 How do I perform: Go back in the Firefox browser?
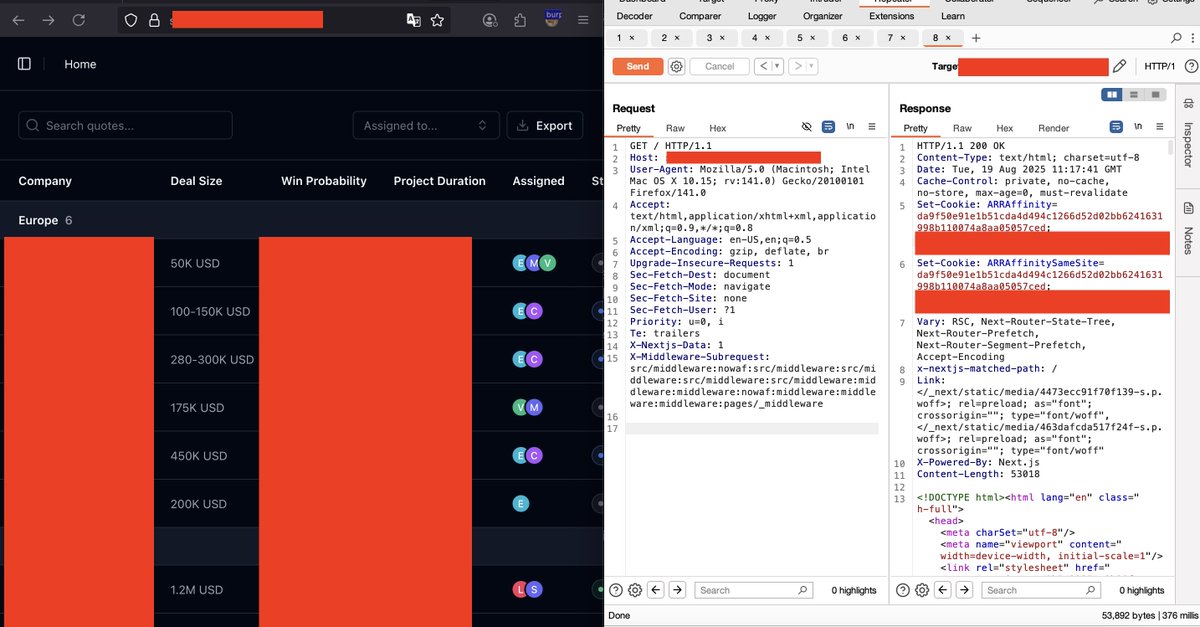tap(18, 20)
